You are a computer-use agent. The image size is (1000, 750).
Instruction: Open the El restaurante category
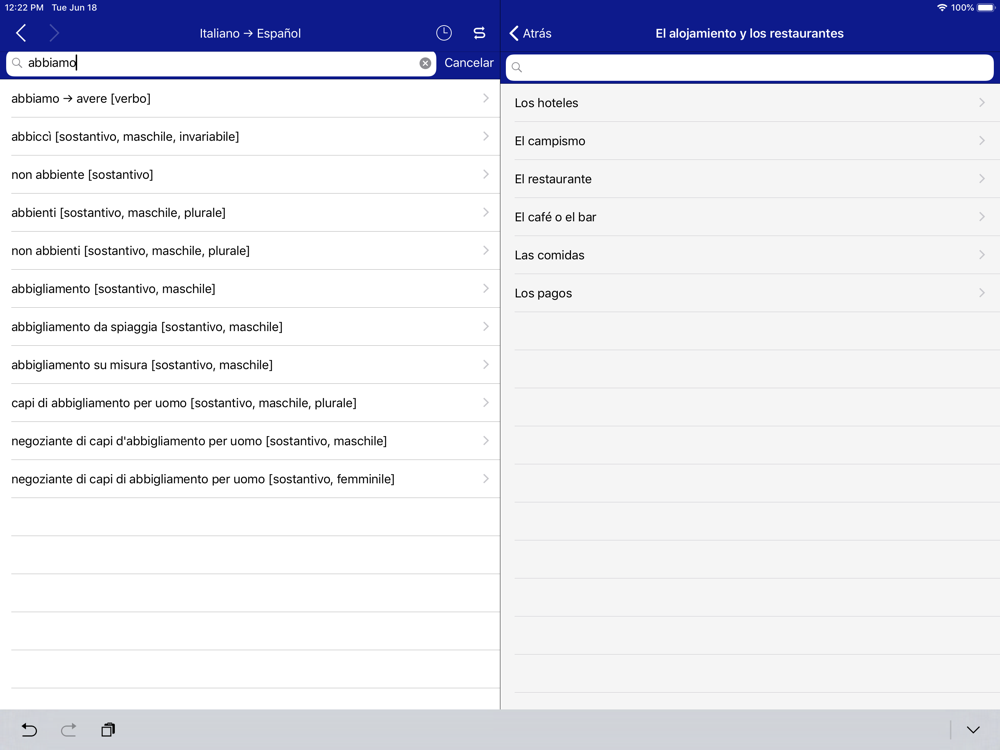750,179
